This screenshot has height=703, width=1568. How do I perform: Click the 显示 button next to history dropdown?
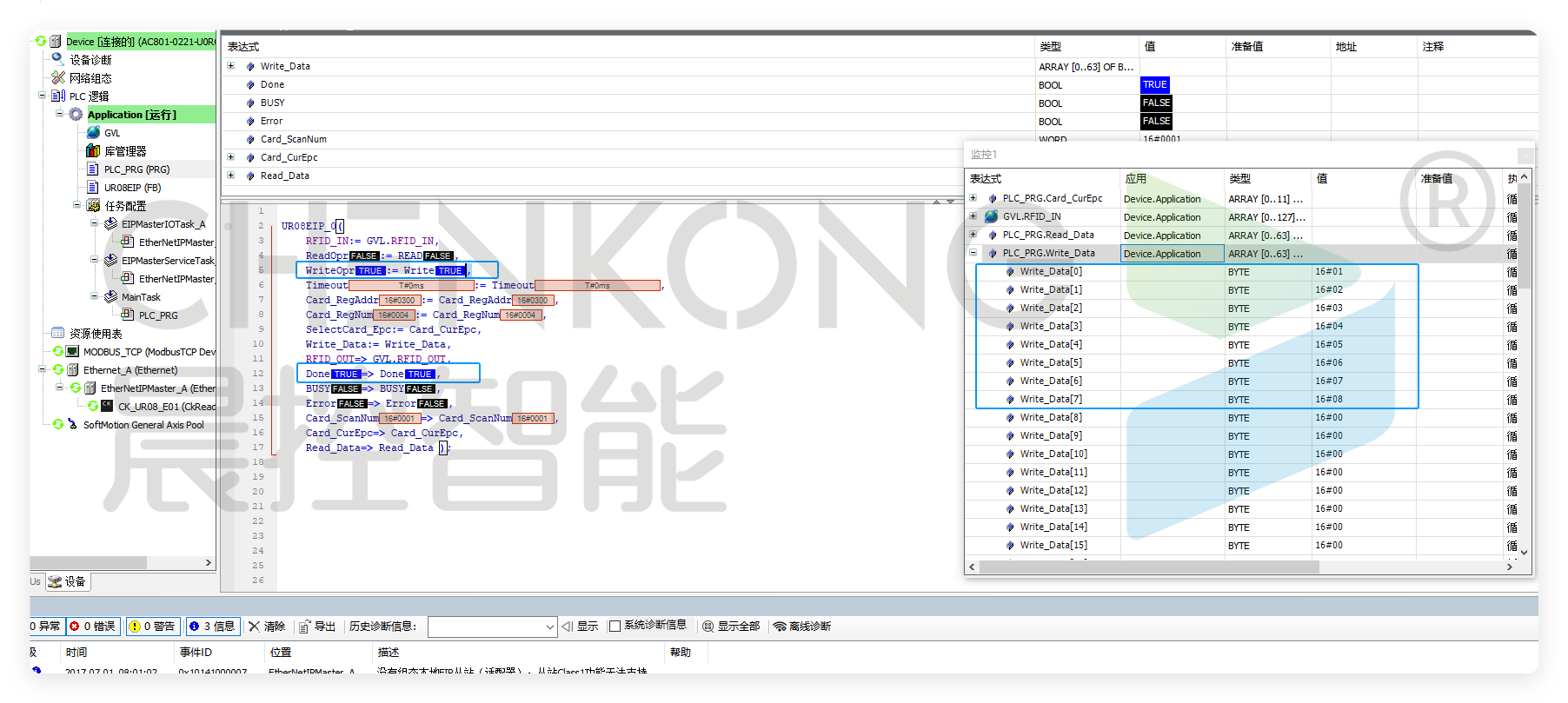click(580, 627)
